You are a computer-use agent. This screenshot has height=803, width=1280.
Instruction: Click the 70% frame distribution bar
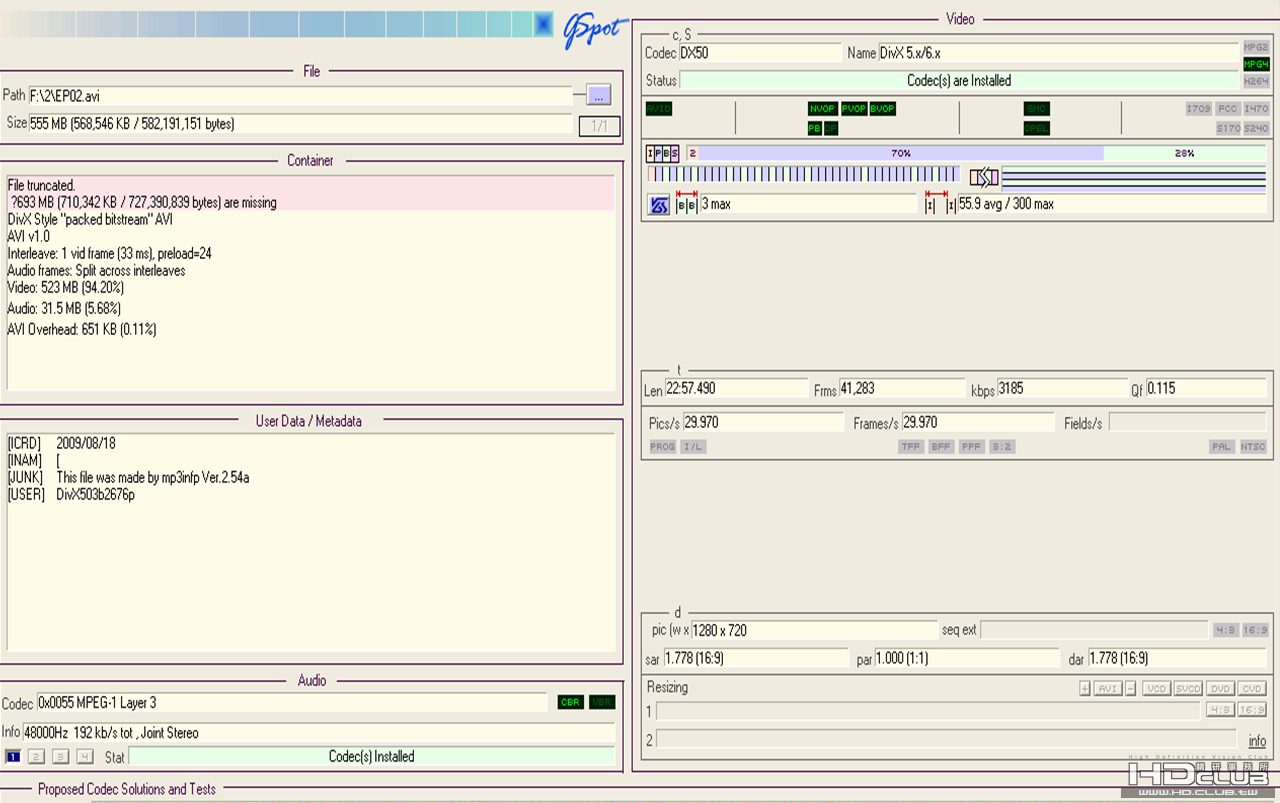pos(900,154)
